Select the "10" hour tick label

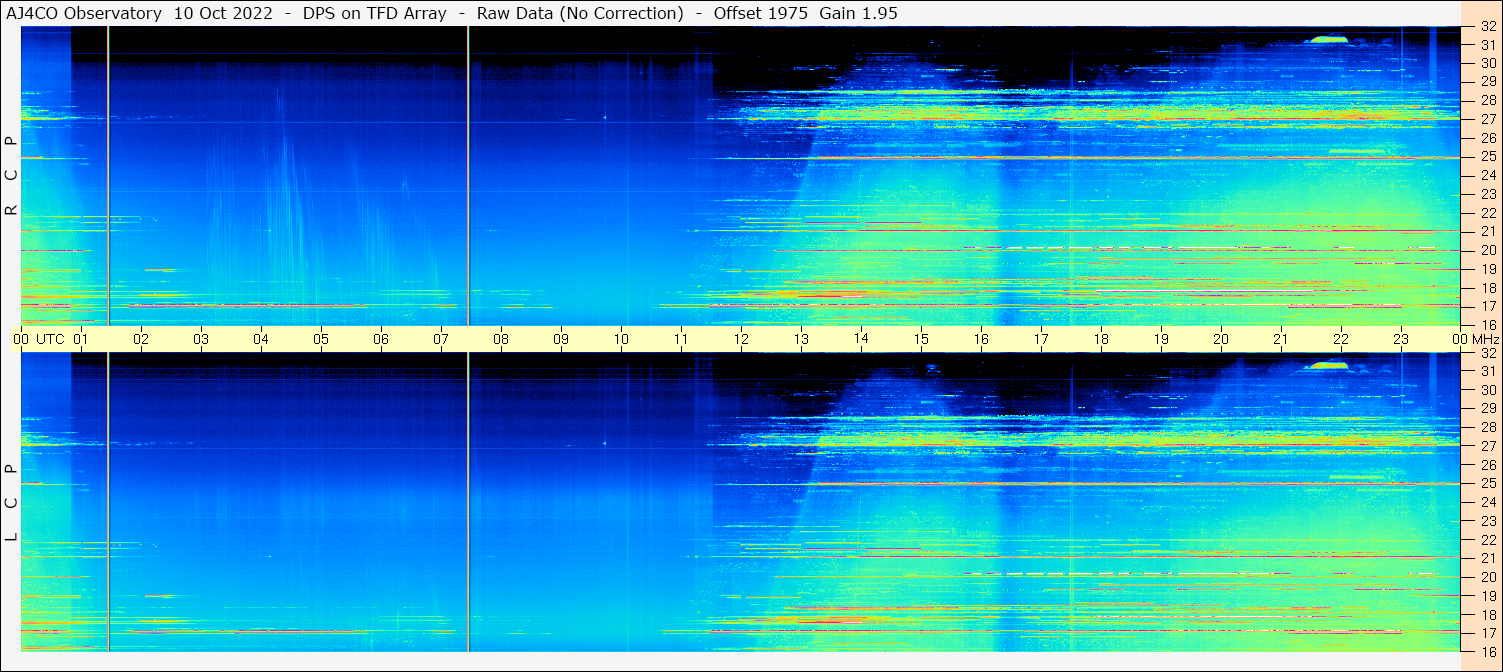click(621, 339)
